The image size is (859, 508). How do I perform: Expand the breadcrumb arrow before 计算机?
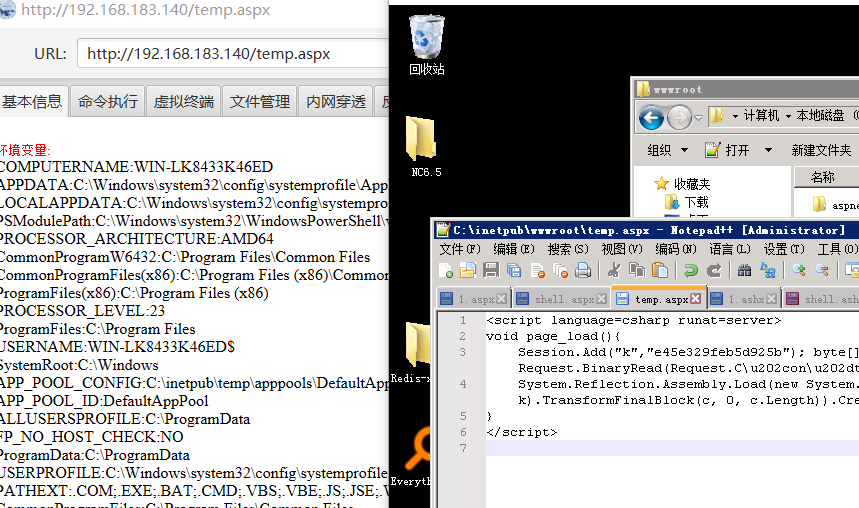tap(735, 116)
